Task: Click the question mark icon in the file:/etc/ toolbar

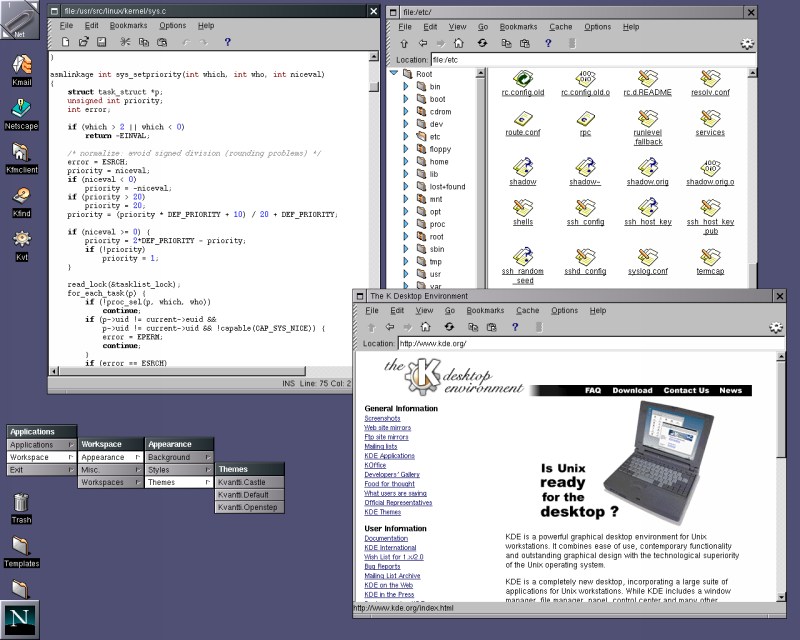Action: pyautogui.click(x=548, y=43)
